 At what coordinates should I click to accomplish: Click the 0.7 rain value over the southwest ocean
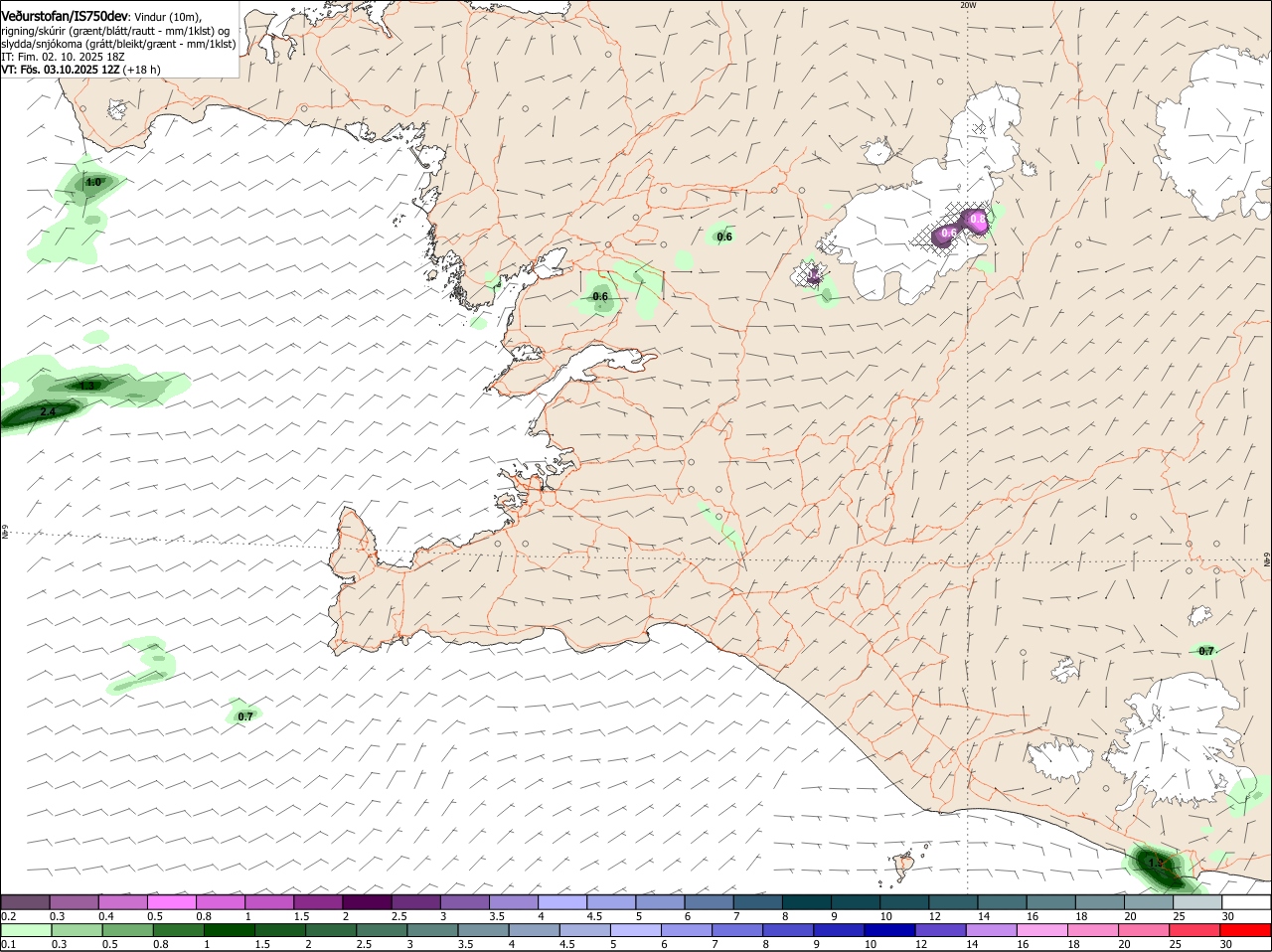(x=245, y=715)
